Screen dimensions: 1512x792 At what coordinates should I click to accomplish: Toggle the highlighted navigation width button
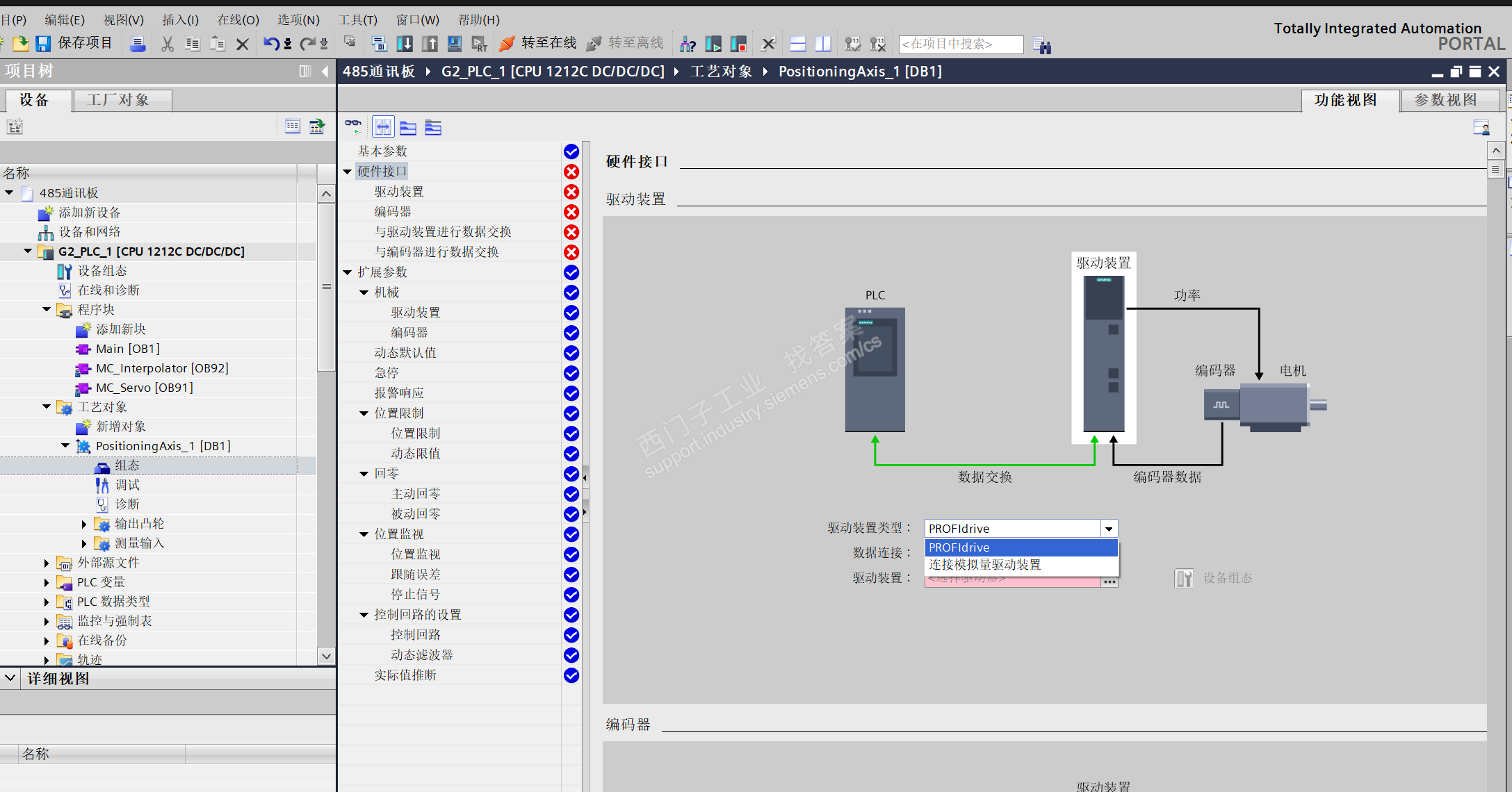(383, 127)
